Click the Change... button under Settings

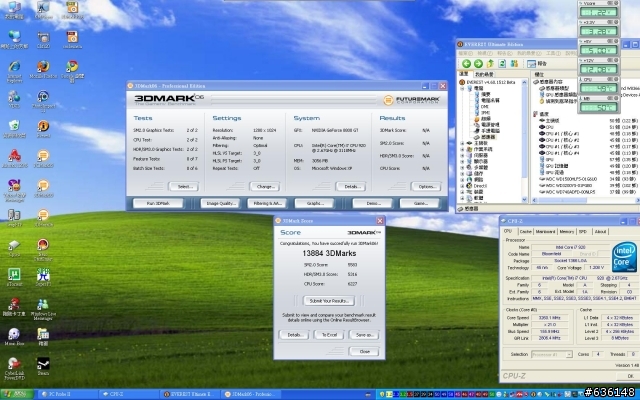click(x=265, y=187)
